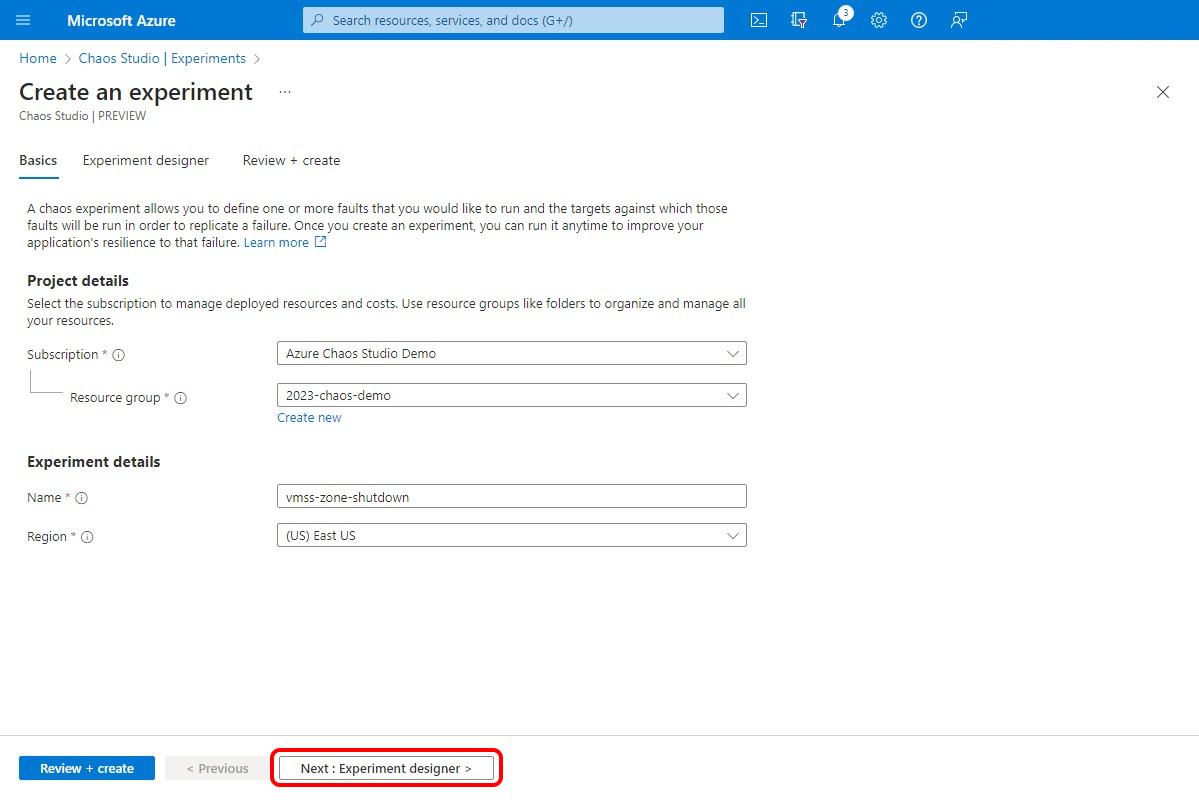
Task: Click the experiment Name input field
Action: [512, 496]
